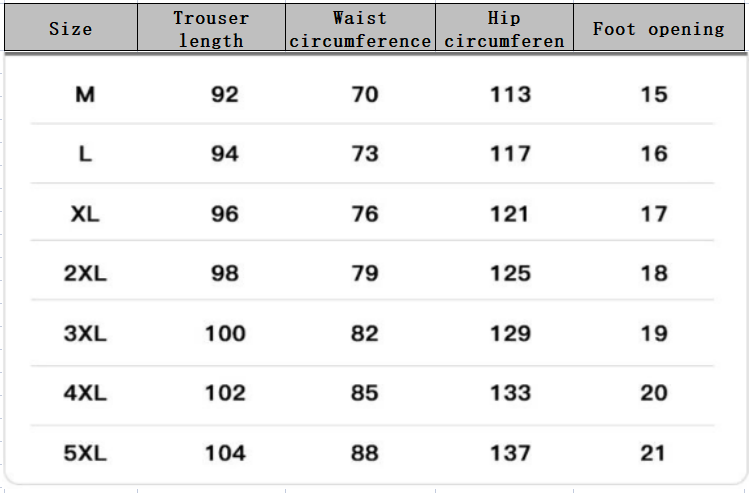Image resolution: width=749 pixels, height=493 pixels.
Task: Select the XL size row label
Action: [x=85, y=214]
